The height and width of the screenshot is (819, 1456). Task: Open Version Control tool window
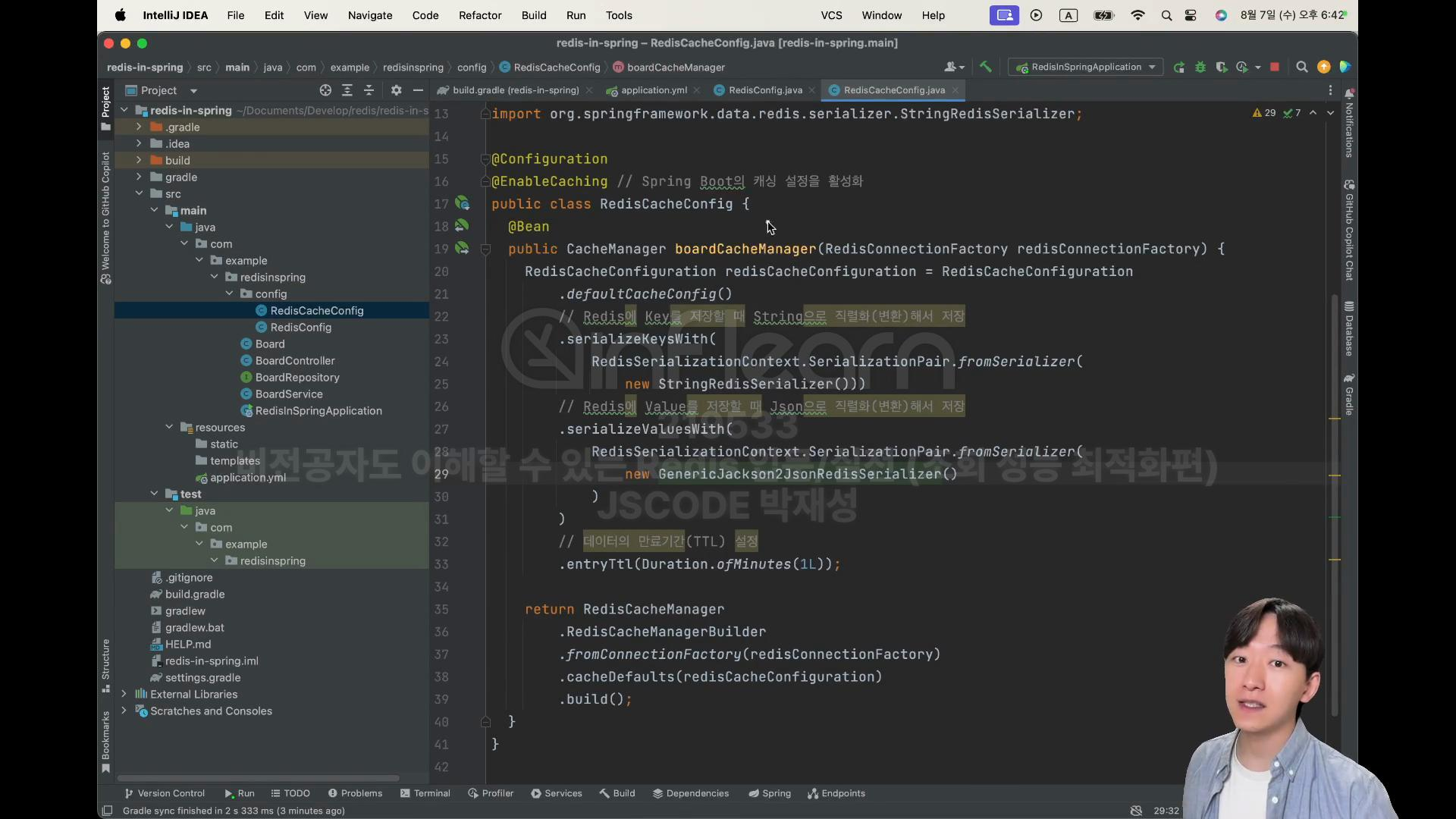pyautogui.click(x=165, y=793)
